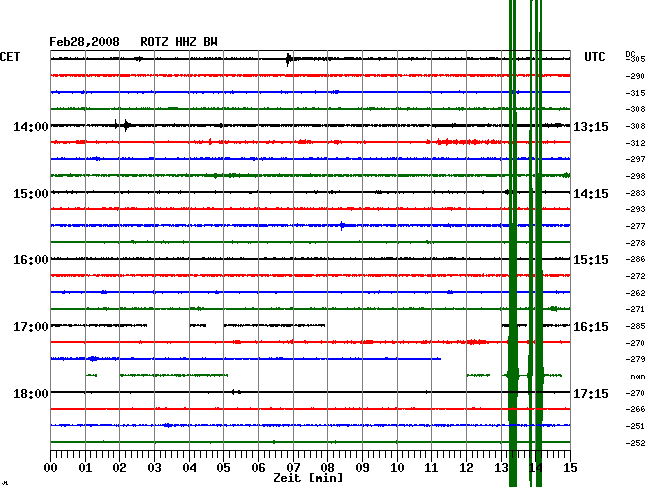The width and height of the screenshot is (650, 494).
Task: Click the DC value -271
Action: (635, 309)
